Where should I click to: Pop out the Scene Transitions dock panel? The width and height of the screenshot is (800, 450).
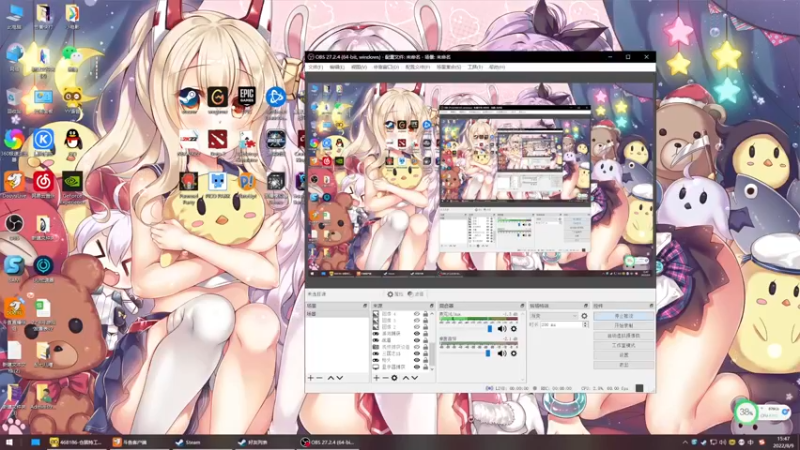click(x=586, y=306)
